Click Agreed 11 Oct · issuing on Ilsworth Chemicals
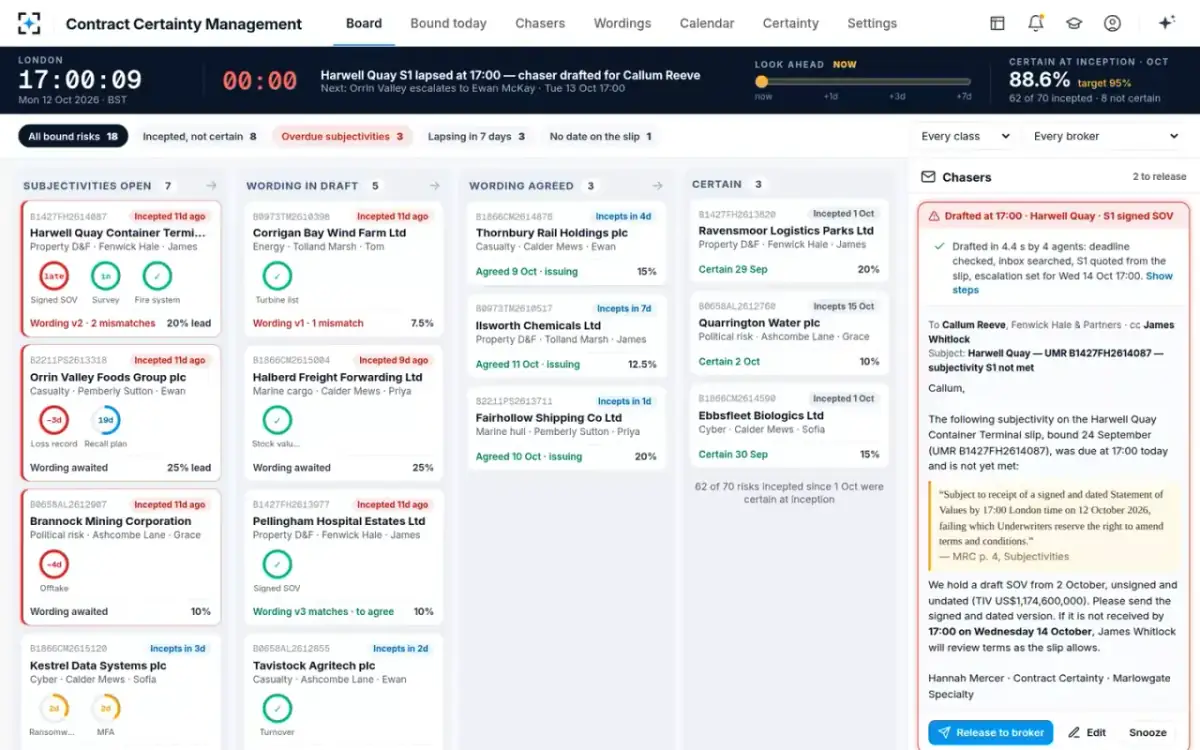This screenshot has width=1200, height=750. point(528,364)
